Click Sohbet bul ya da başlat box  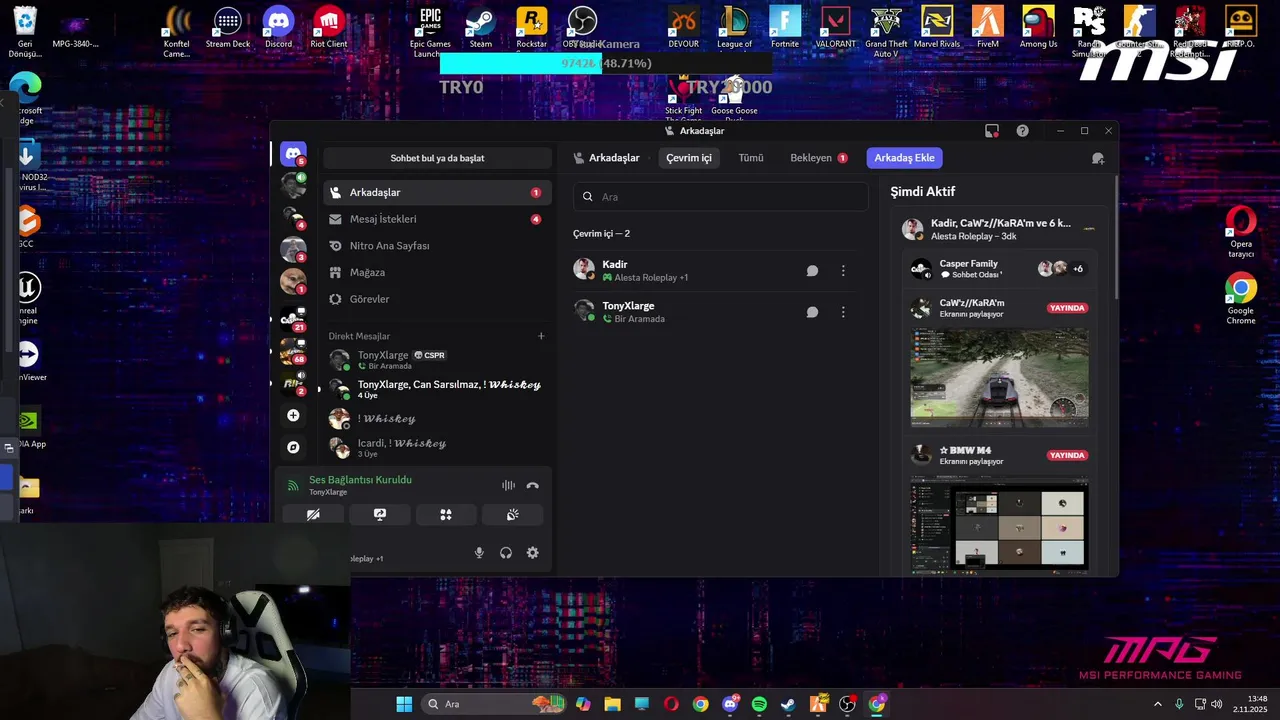[x=437, y=158]
